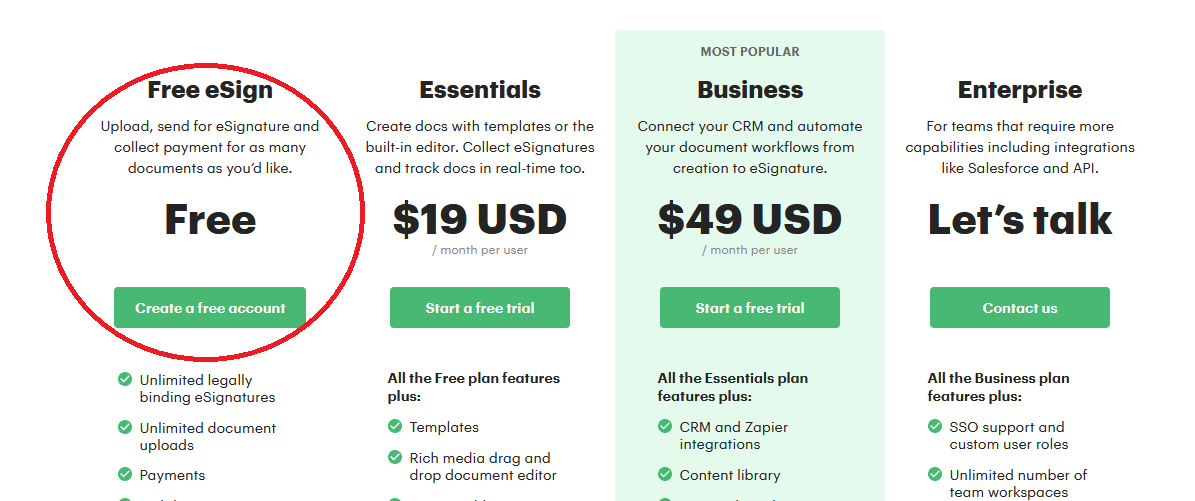Viewport: 1195px width, 501px height.
Task: Click checkmark beside SSO support and custom roles
Action: [x=935, y=426]
